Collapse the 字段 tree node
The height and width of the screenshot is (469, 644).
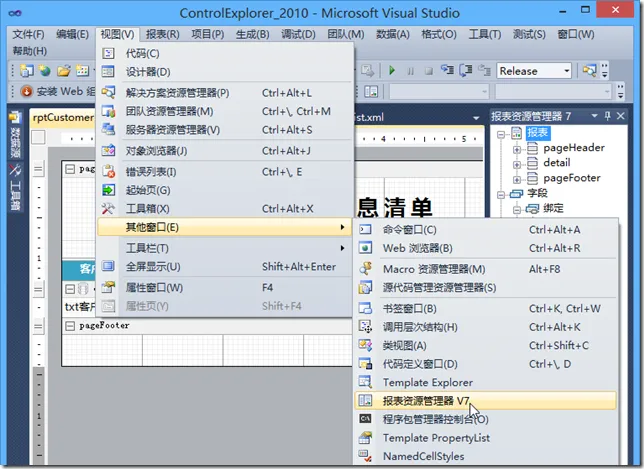pyautogui.click(x=501, y=193)
